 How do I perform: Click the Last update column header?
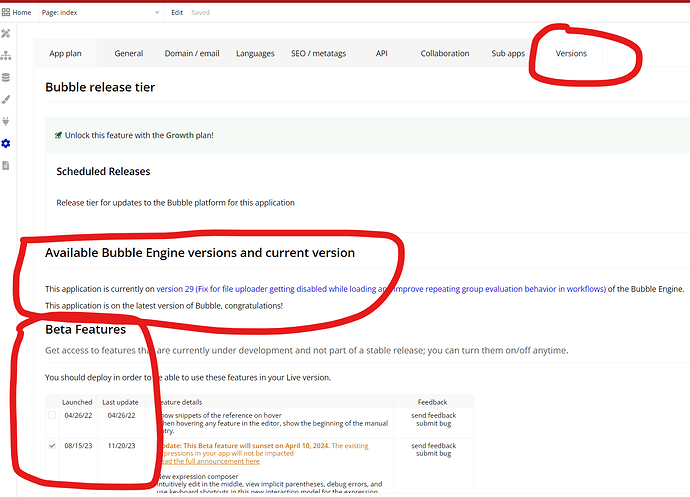tap(120, 402)
